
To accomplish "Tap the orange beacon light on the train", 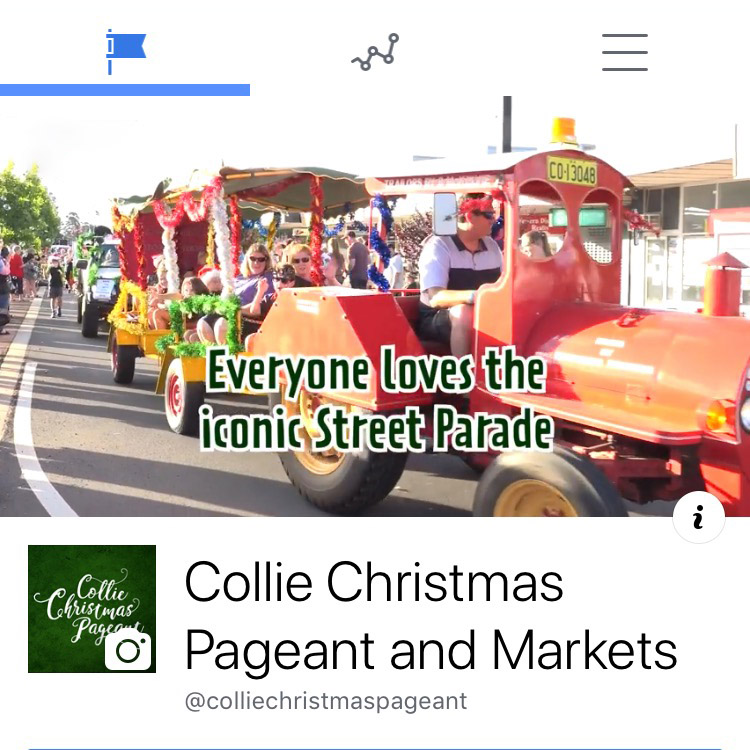I will click(562, 131).
